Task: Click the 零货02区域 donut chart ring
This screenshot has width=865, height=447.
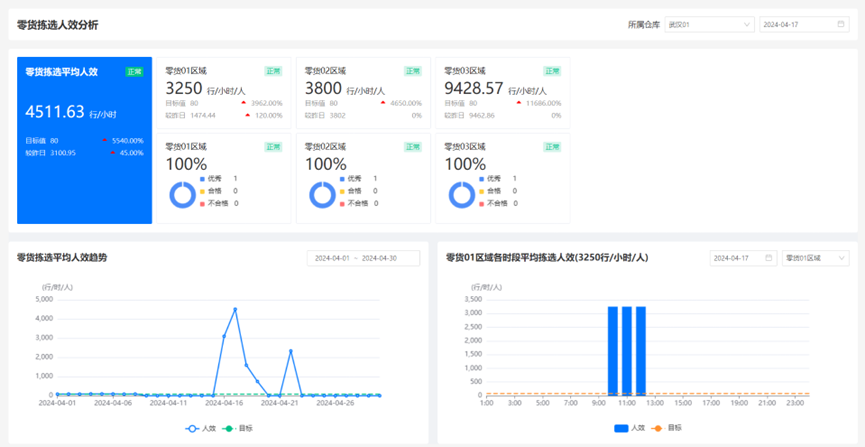Action: 322,194
